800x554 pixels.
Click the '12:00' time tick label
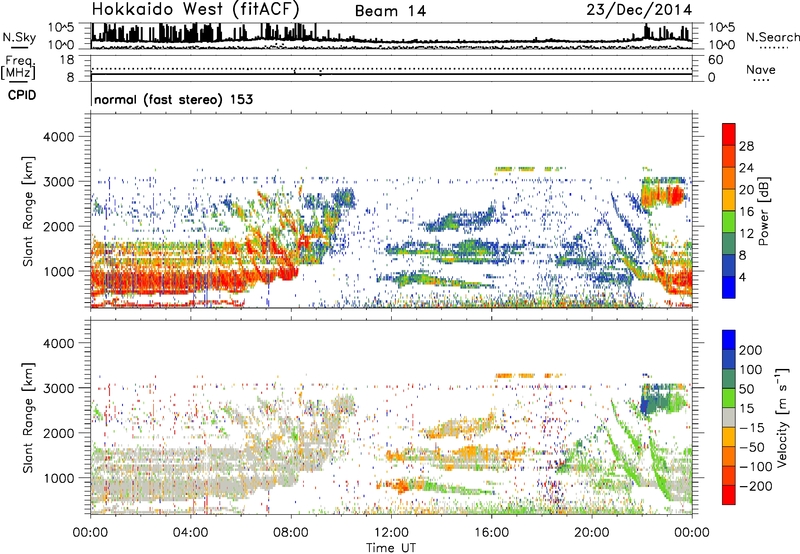[x=391, y=533]
